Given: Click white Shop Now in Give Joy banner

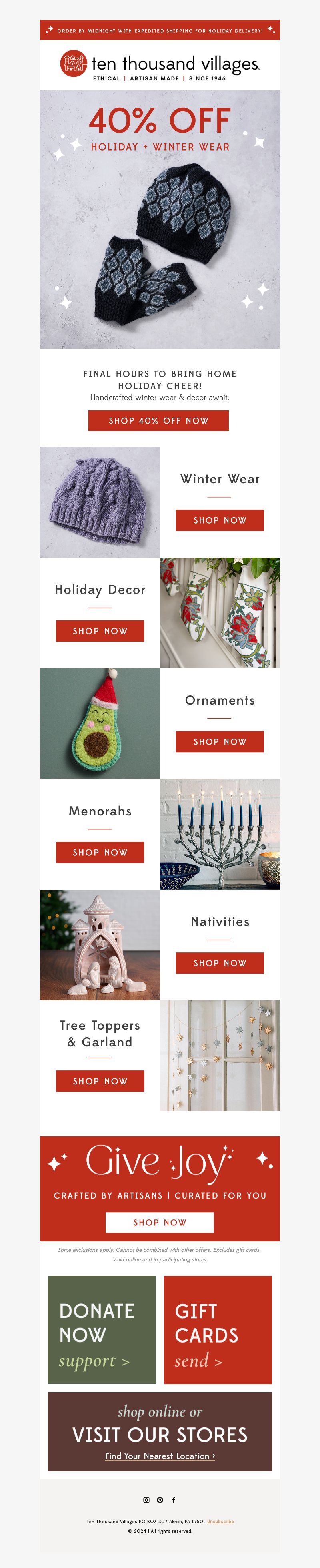Looking at the screenshot, I should pyautogui.click(x=160, y=1222).
